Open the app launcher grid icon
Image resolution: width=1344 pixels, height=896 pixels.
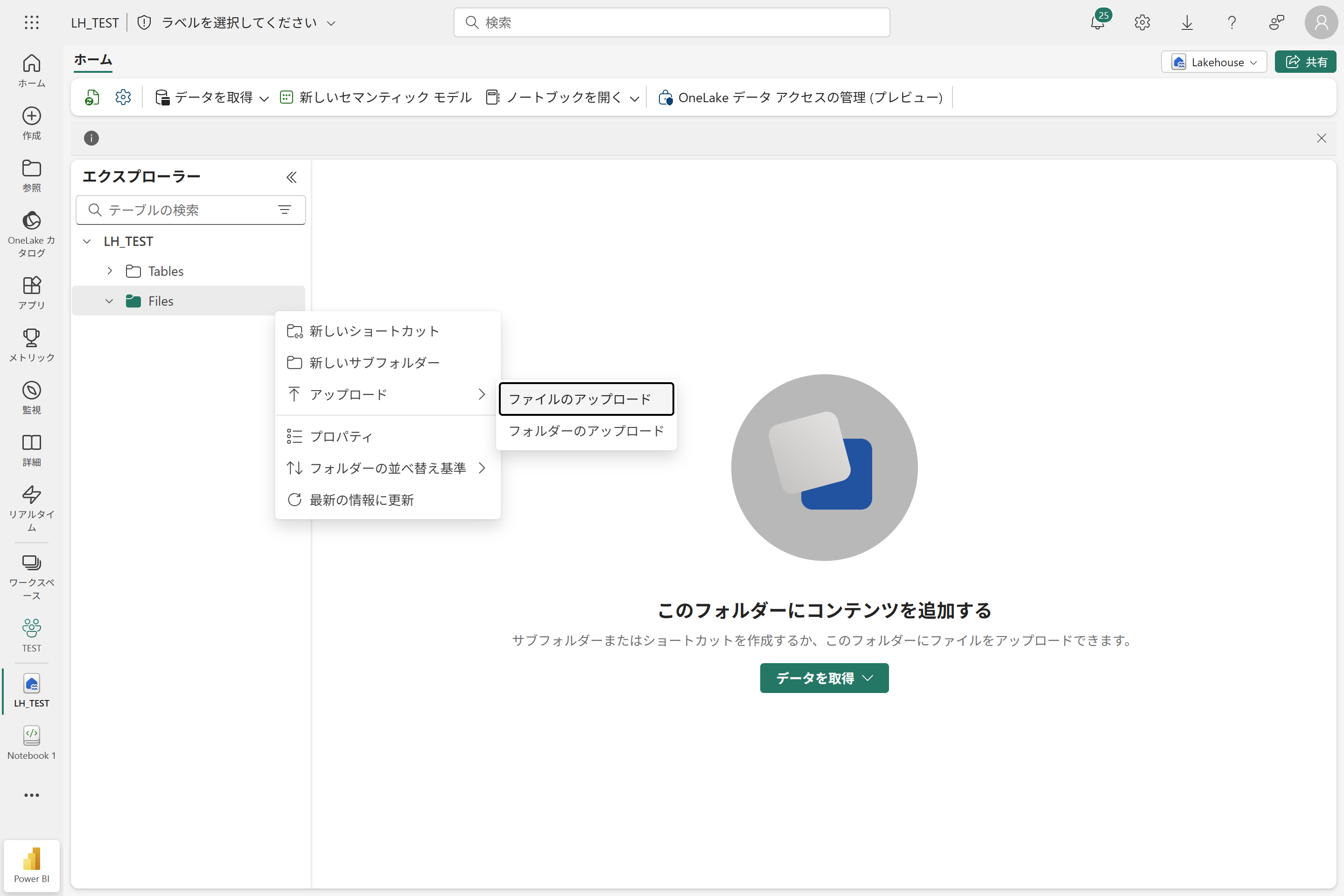click(32, 23)
